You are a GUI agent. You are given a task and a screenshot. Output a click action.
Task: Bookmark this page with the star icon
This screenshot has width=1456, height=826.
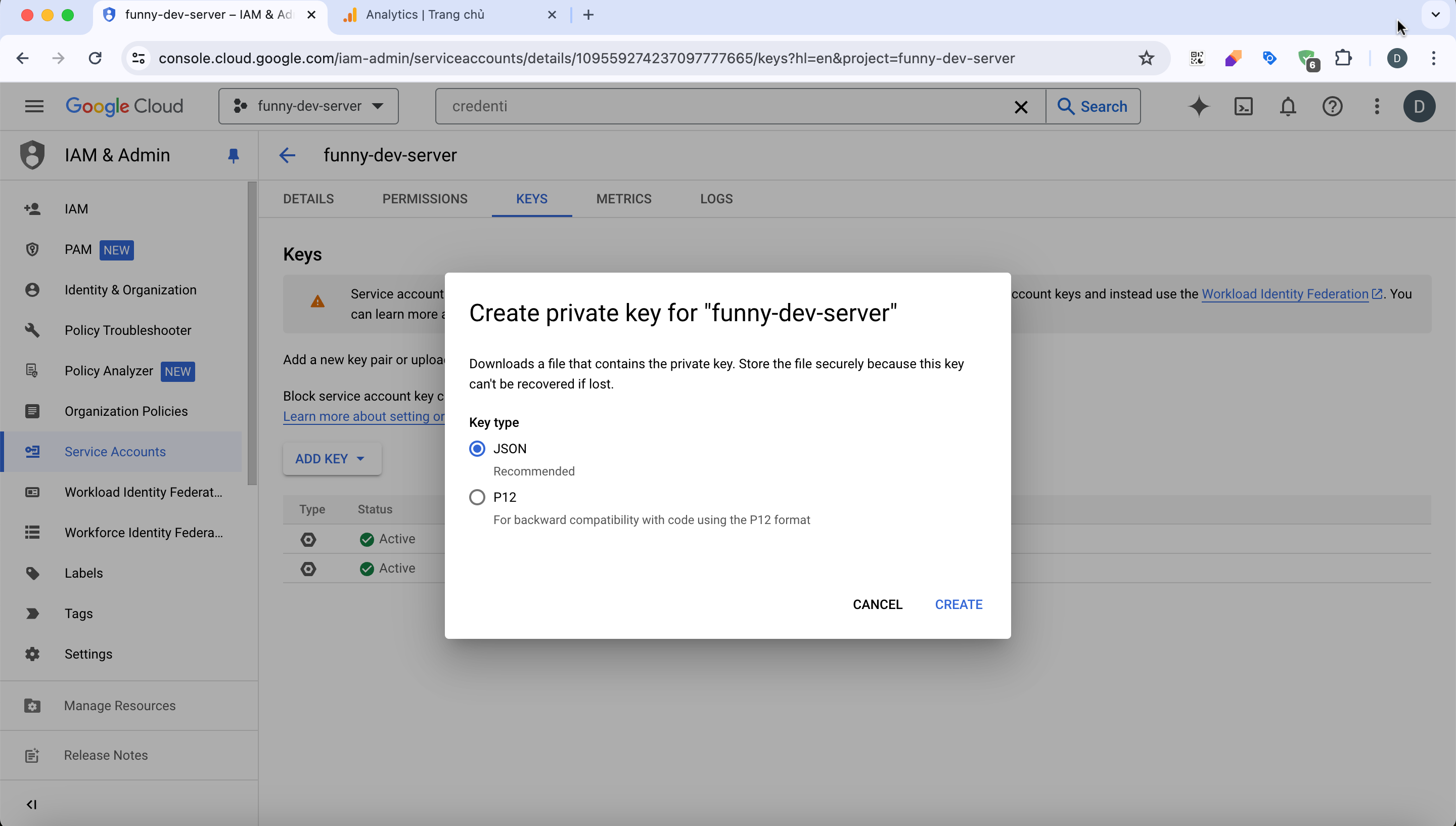[1146, 58]
